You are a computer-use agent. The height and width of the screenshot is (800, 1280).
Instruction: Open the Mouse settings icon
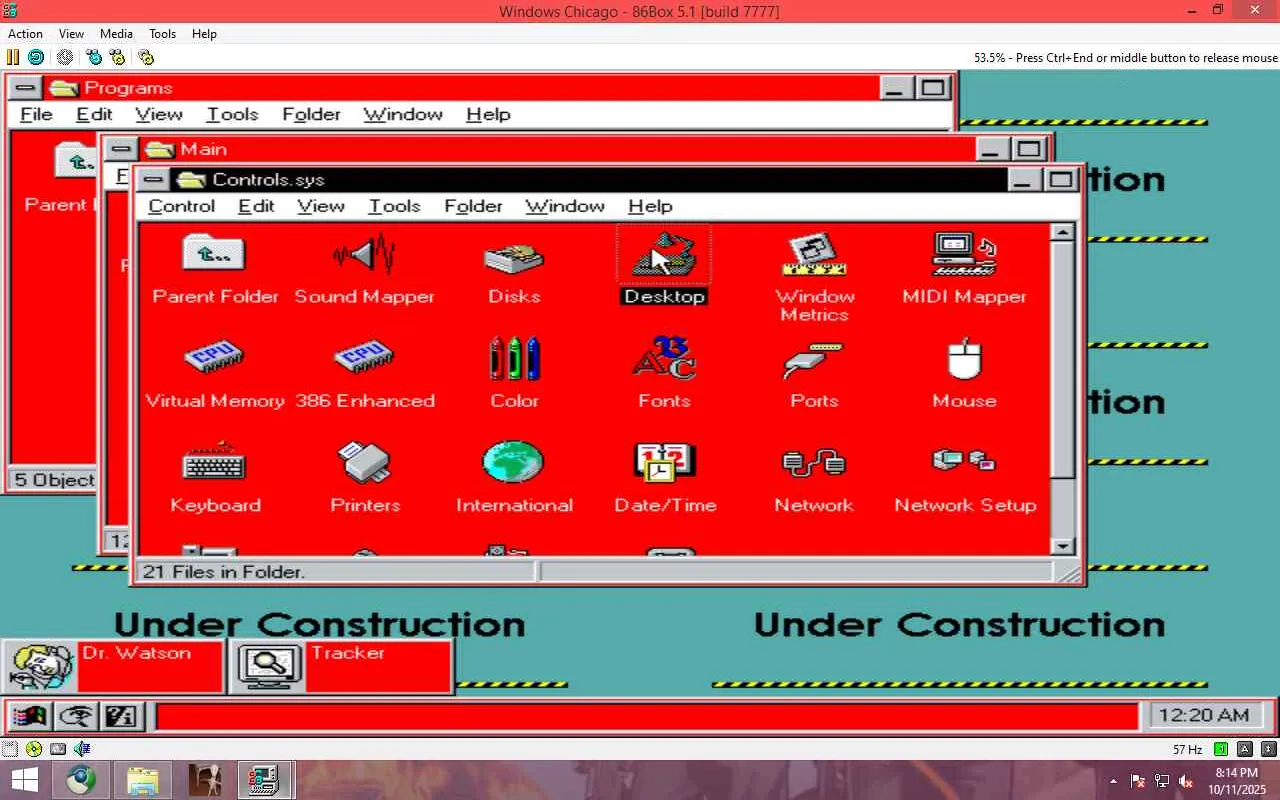point(964,359)
